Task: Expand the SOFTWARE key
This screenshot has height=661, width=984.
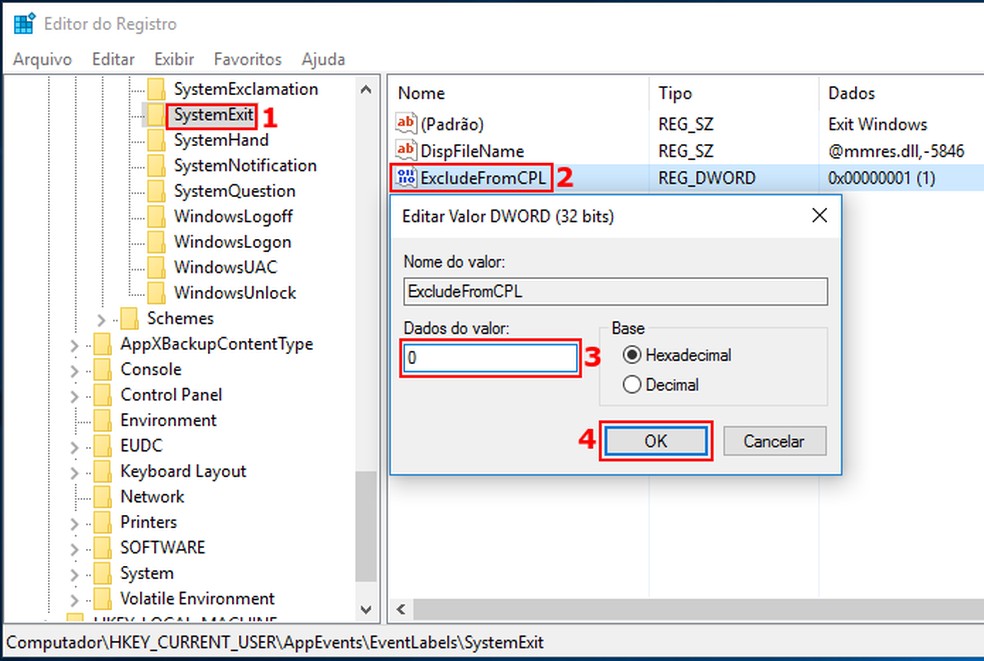Action: 74,549
